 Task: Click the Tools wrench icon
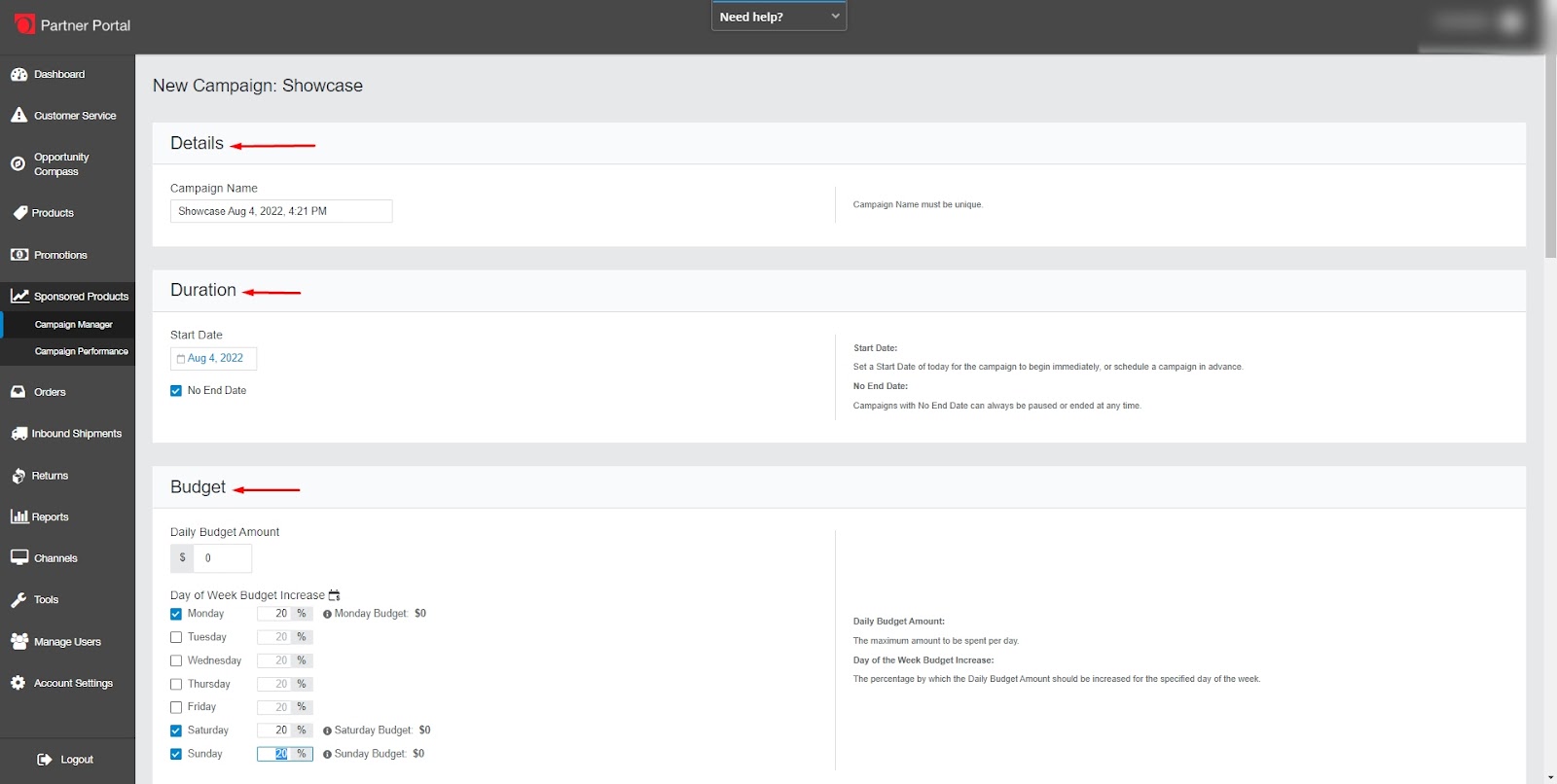pos(18,600)
